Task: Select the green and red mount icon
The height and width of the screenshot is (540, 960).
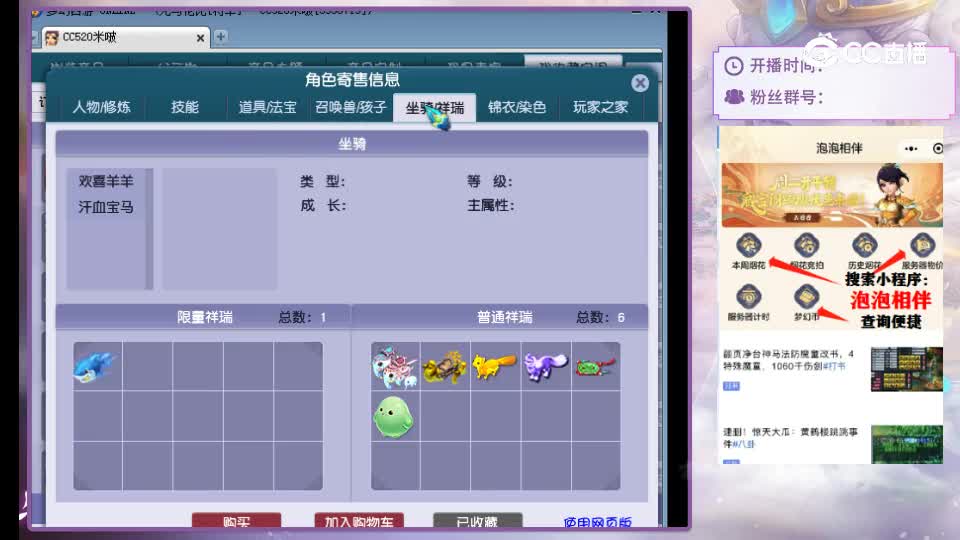Action: (595, 367)
